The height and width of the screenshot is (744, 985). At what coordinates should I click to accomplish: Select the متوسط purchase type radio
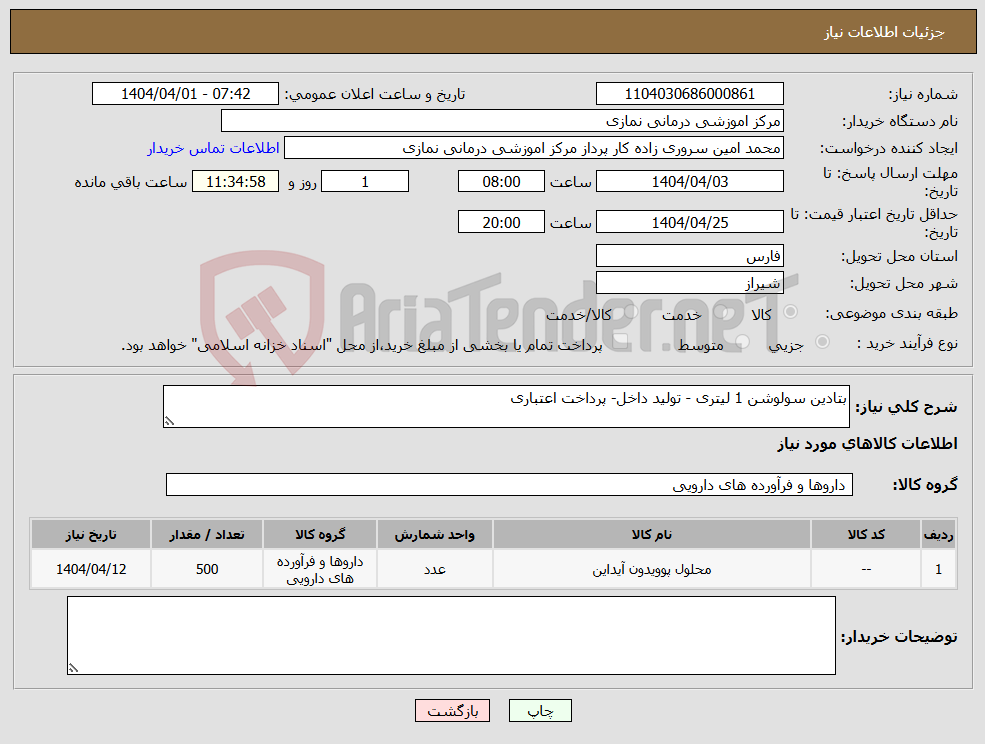(x=743, y=342)
